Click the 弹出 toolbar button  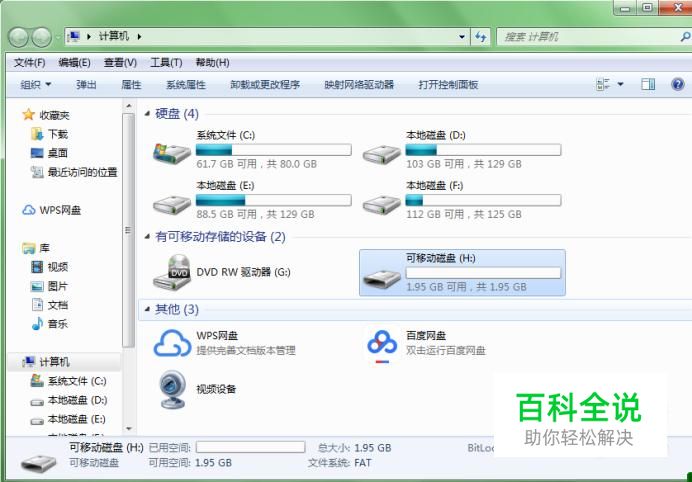click(x=86, y=84)
